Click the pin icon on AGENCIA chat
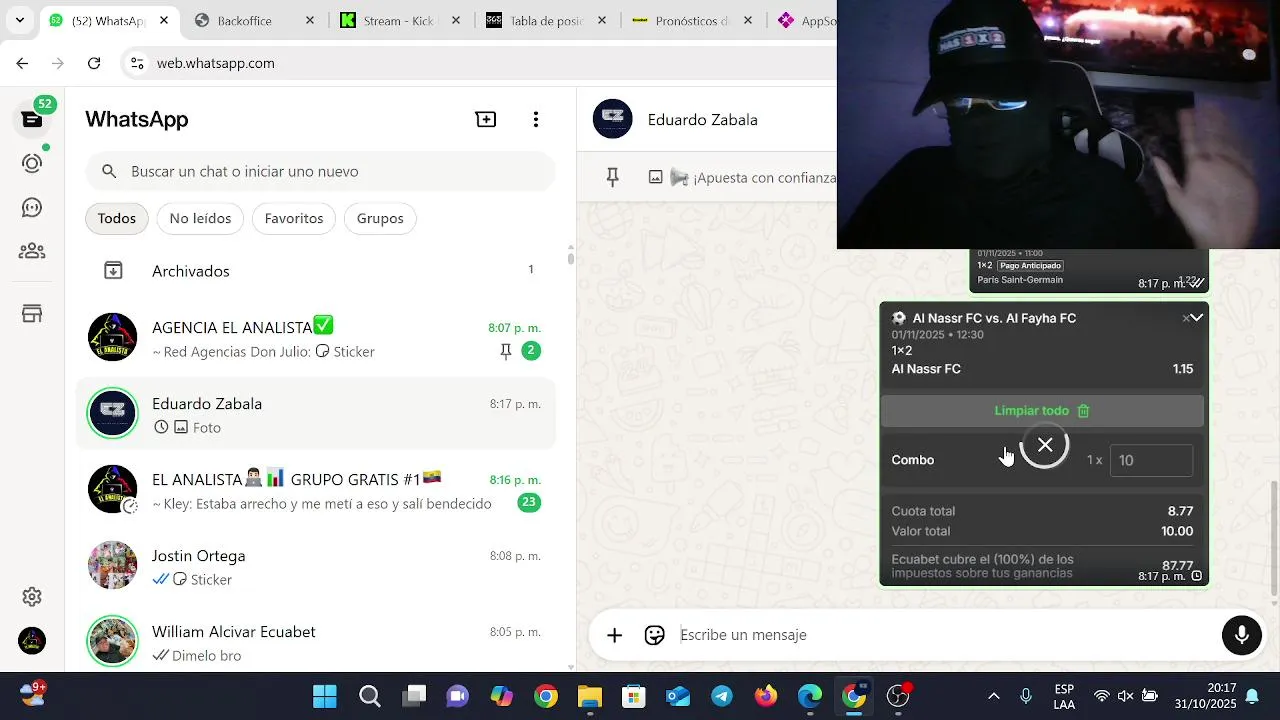Viewport: 1280px width, 720px height. click(506, 351)
